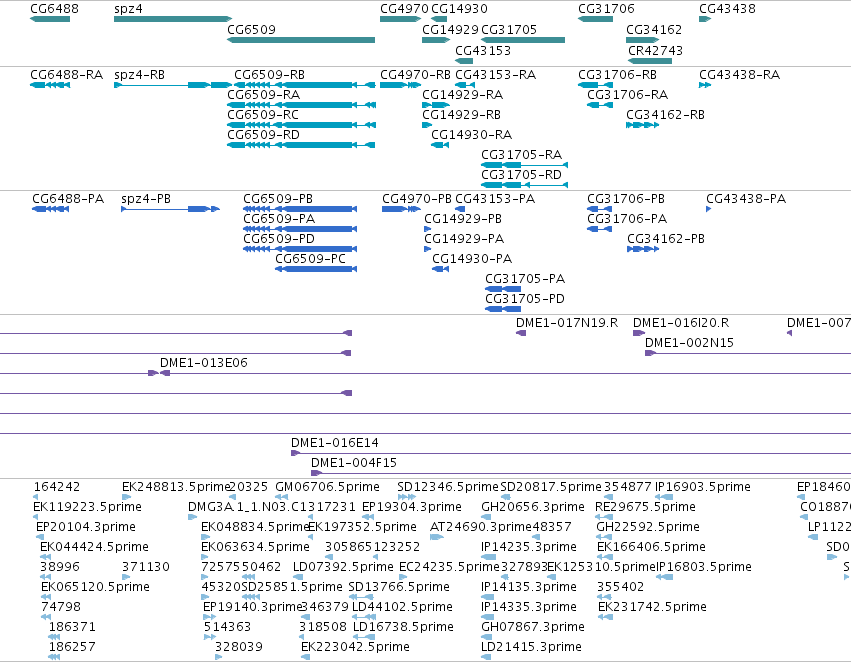Image resolution: width=851 pixels, height=662 pixels.
Task: Select the IP14235.3prime EST marker
Action: click(x=488, y=557)
